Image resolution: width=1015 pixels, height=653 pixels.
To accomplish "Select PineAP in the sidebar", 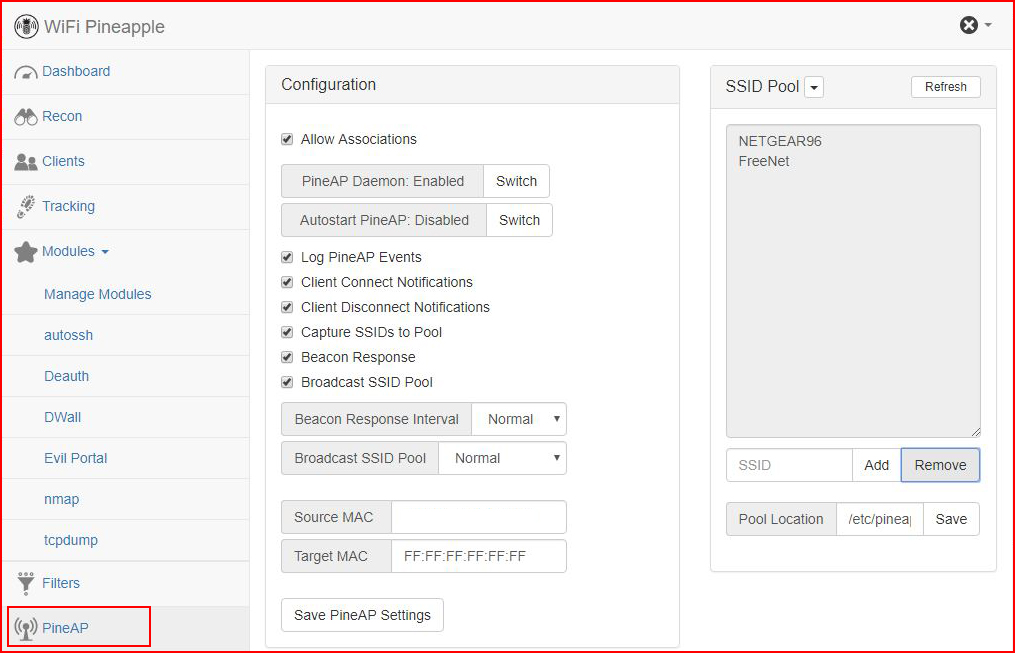I will pyautogui.click(x=65, y=628).
